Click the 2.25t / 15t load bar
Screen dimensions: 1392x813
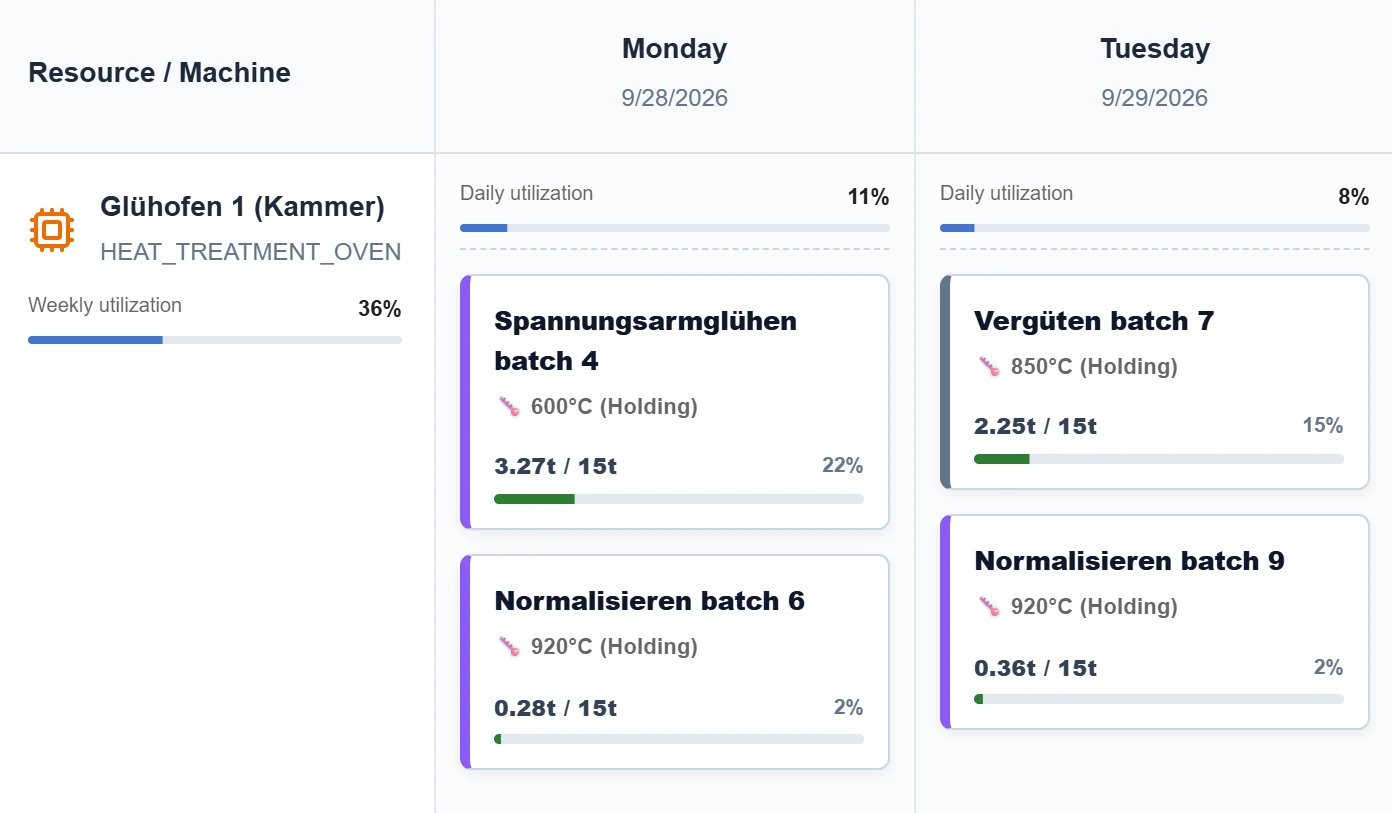1159,459
